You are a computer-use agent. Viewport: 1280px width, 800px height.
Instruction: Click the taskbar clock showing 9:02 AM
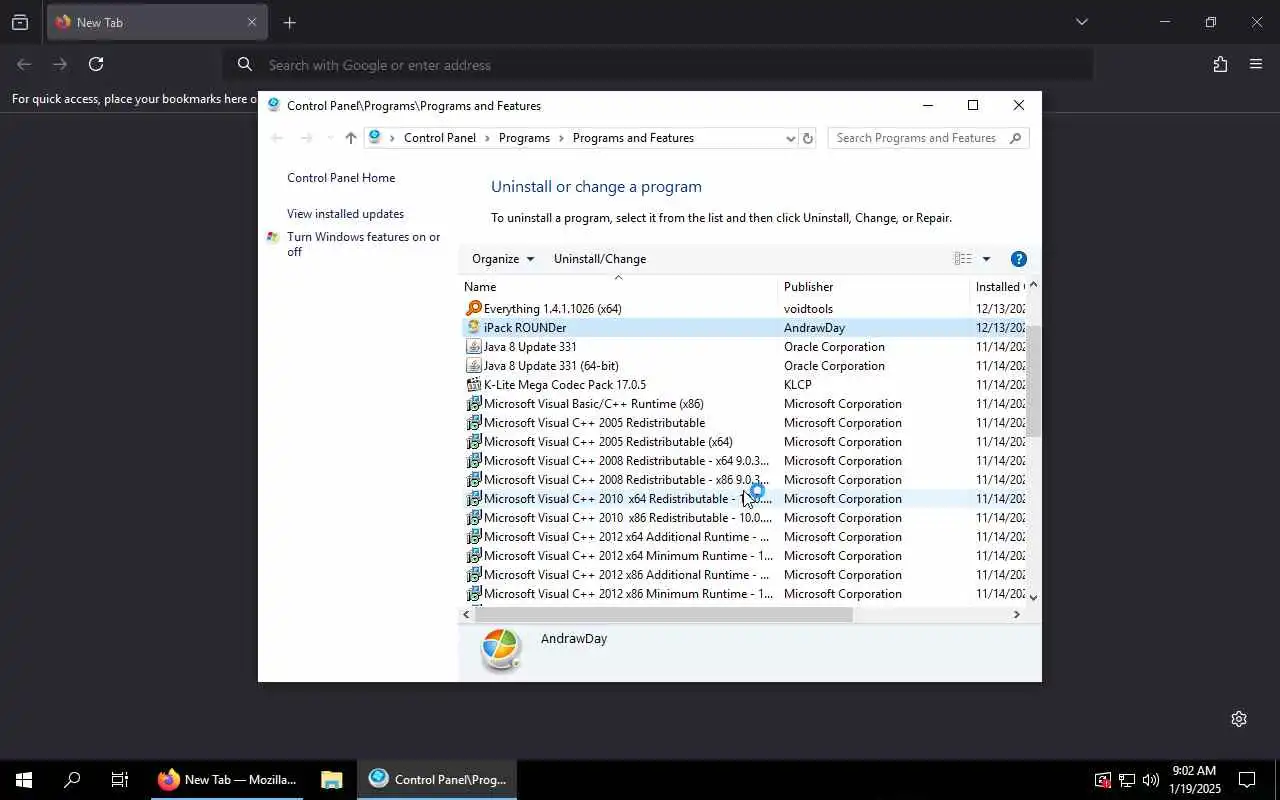click(x=1193, y=780)
